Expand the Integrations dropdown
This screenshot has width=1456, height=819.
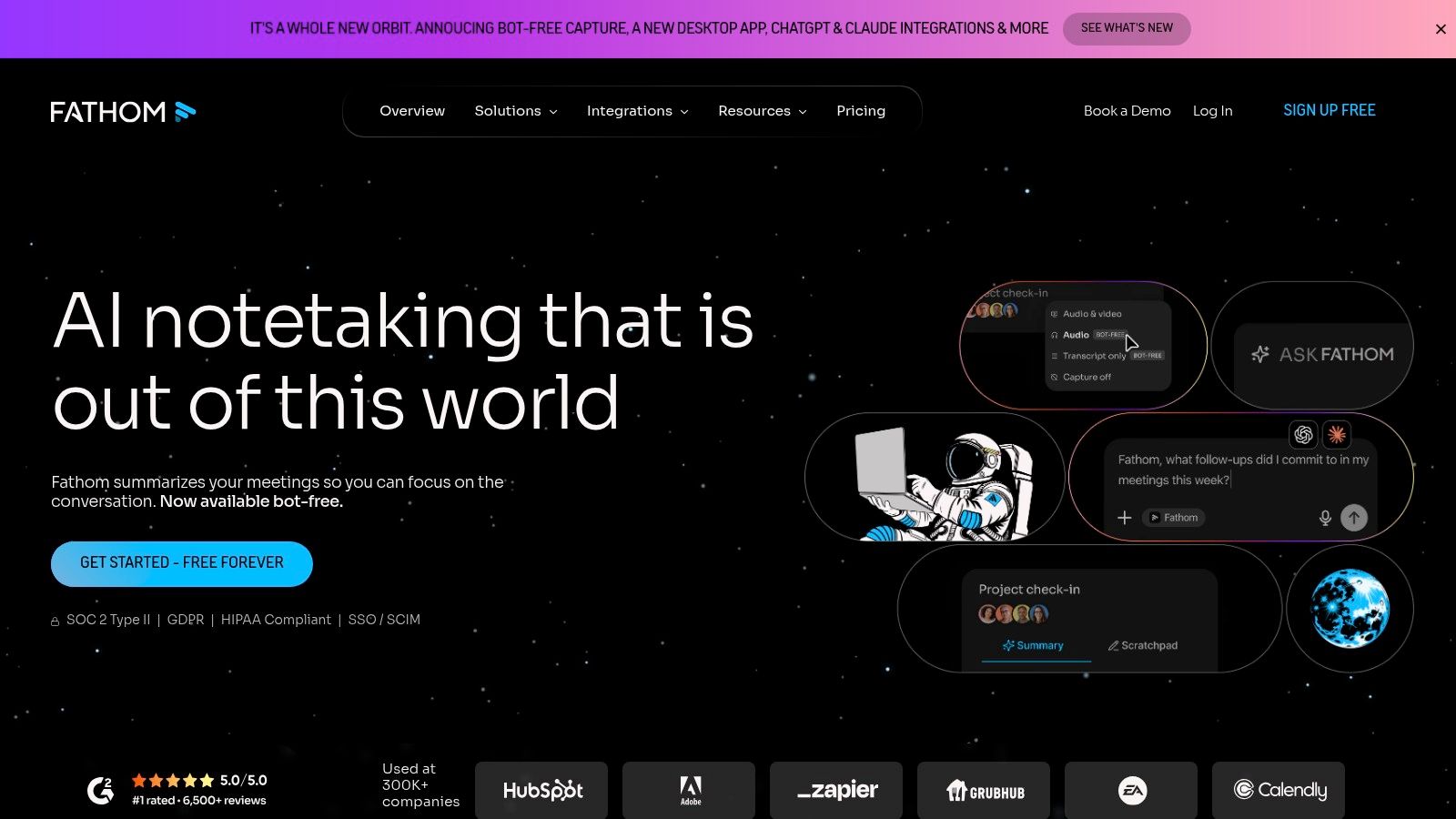point(638,111)
